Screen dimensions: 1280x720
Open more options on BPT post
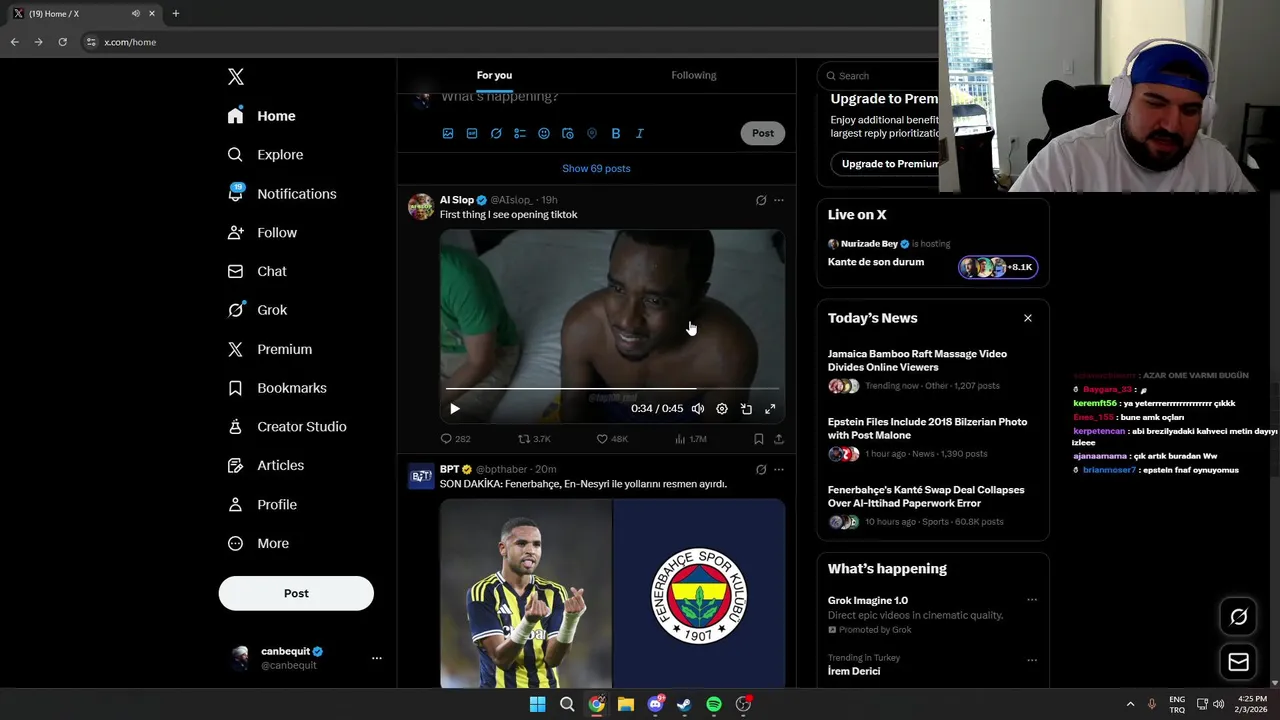tap(779, 469)
